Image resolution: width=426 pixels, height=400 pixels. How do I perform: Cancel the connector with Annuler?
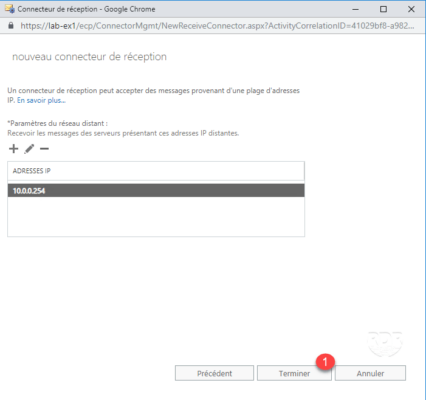(370, 373)
